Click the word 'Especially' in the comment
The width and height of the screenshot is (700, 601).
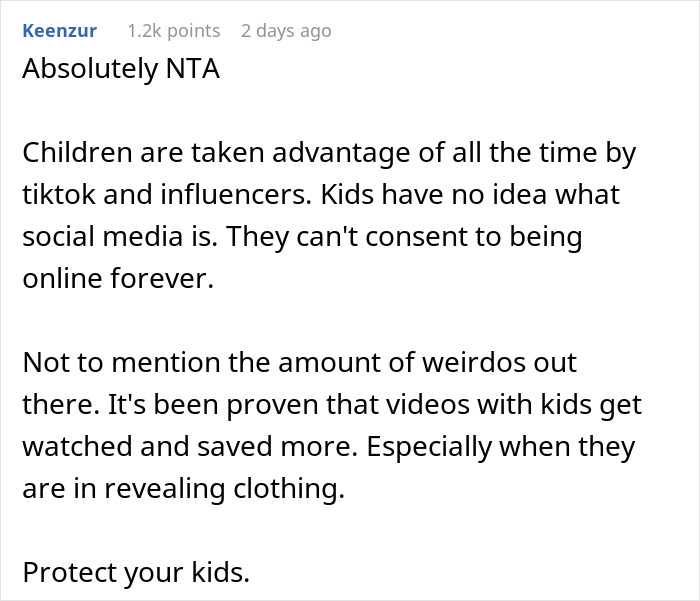pyautogui.click(x=429, y=447)
